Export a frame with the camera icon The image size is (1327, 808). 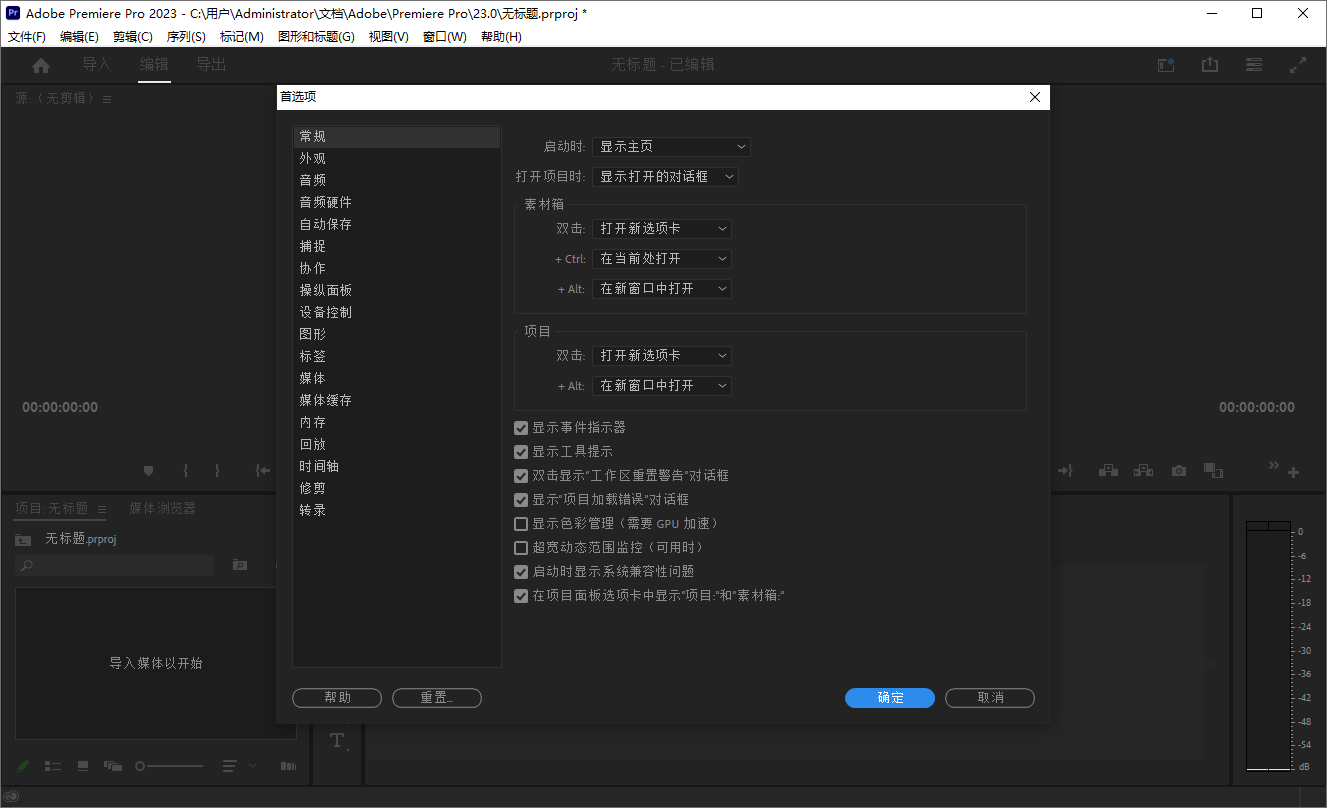(x=1178, y=470)
